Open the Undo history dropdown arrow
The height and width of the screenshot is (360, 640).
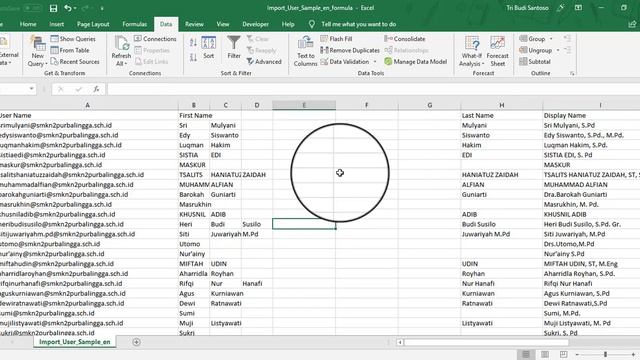[x=76, y=8]
